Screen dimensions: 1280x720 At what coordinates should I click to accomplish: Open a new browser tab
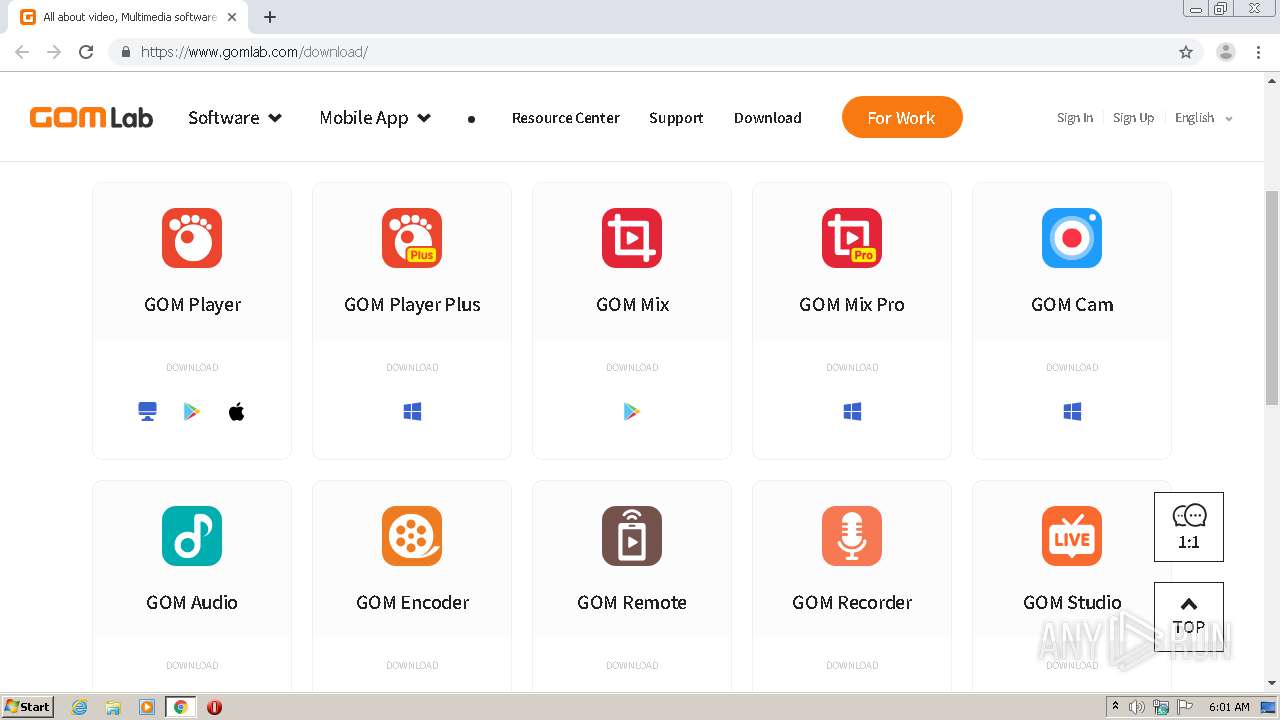pos(270,17)
